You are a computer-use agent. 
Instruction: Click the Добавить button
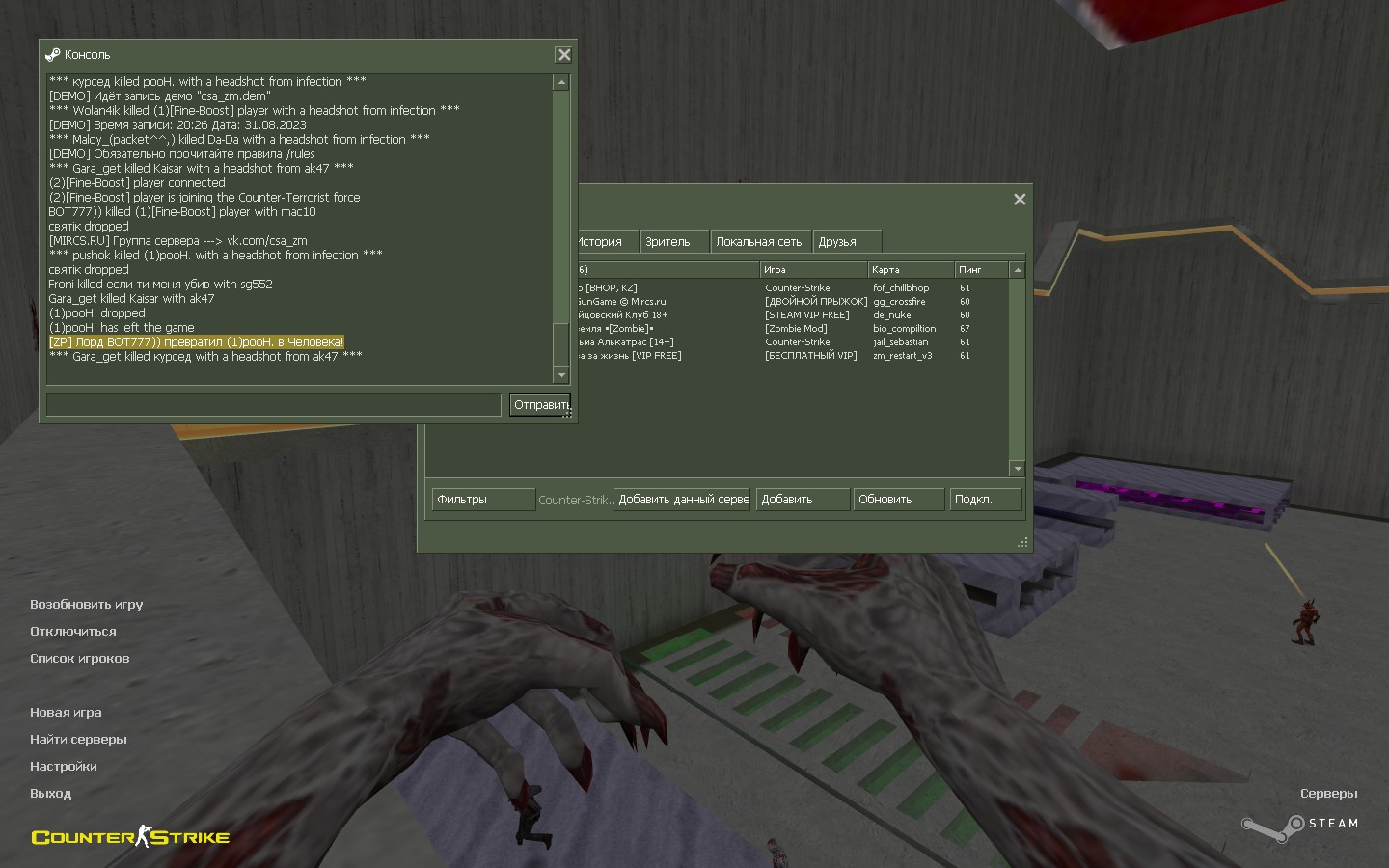[x=803, y=500]
